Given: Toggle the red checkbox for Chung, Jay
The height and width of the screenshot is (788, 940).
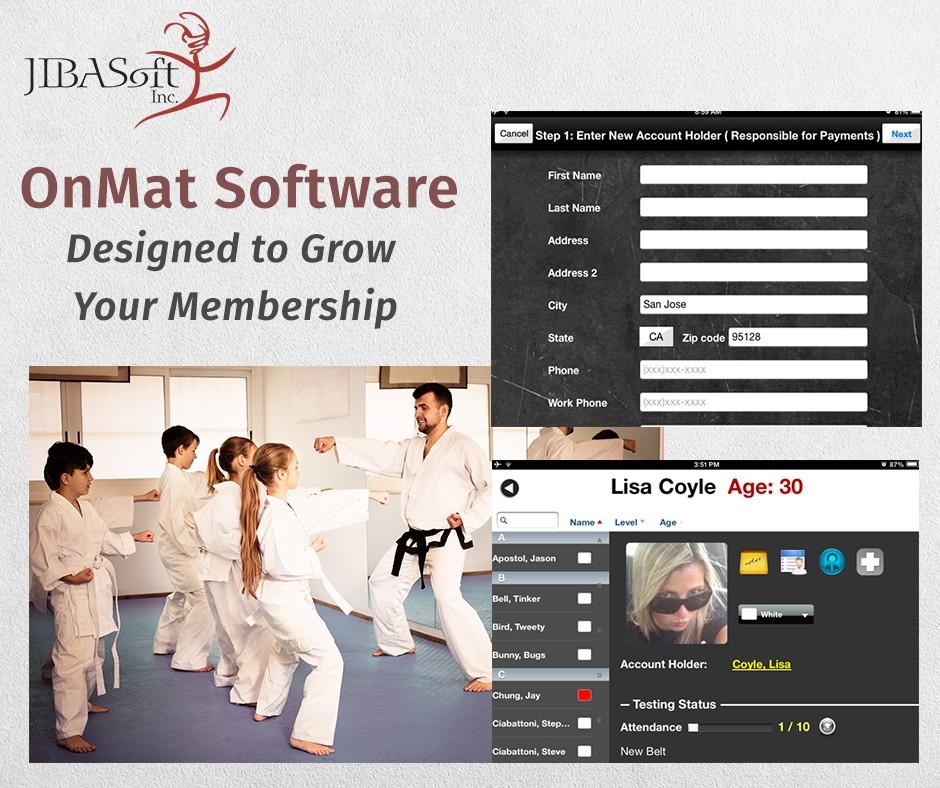Looking at the screenshot, I should tap(585, 695).
